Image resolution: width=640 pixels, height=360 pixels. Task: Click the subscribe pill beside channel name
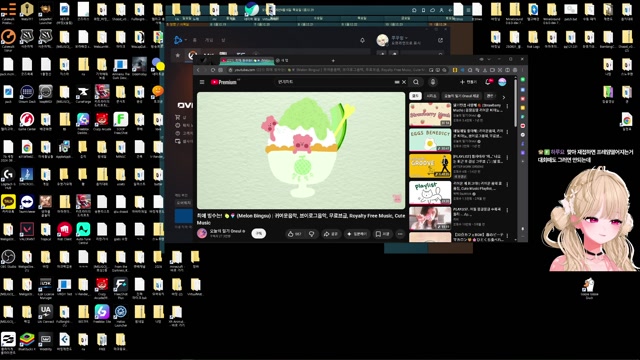click(258, 233)
